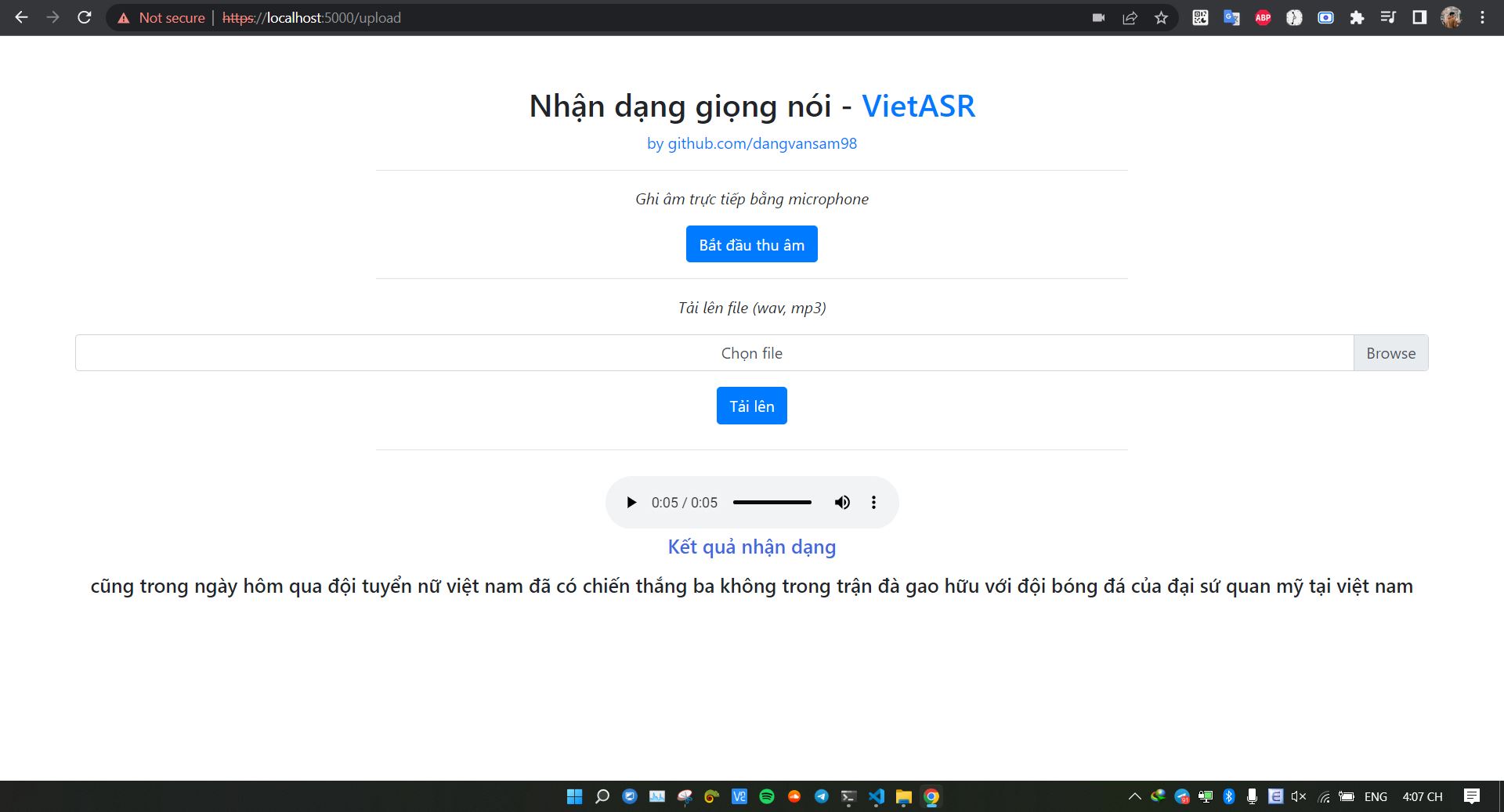
Task: Click the Chọn file input field
Action: click(x=714, y=353)
